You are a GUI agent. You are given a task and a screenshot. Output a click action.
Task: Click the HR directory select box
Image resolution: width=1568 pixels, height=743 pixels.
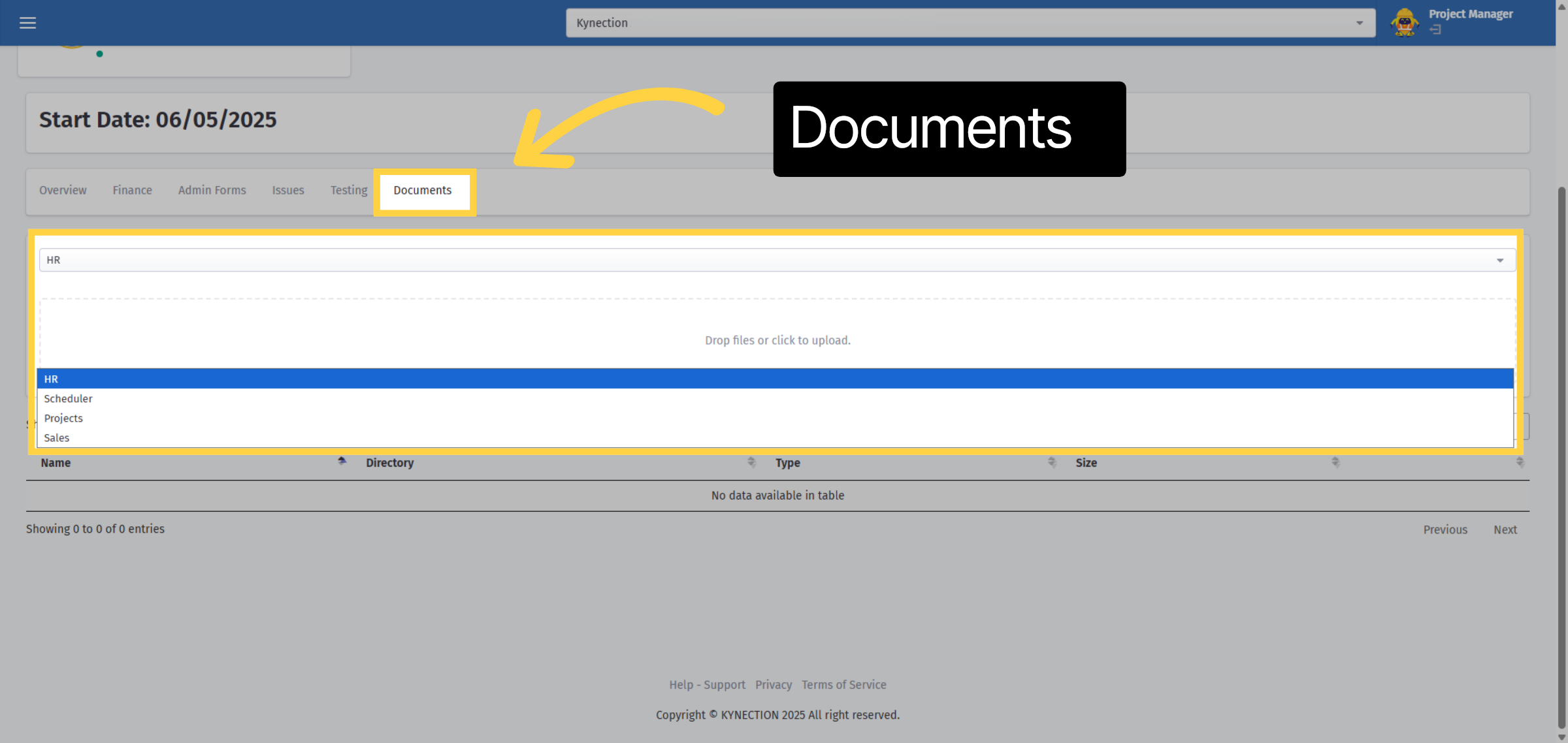click(x=777, y=260)
